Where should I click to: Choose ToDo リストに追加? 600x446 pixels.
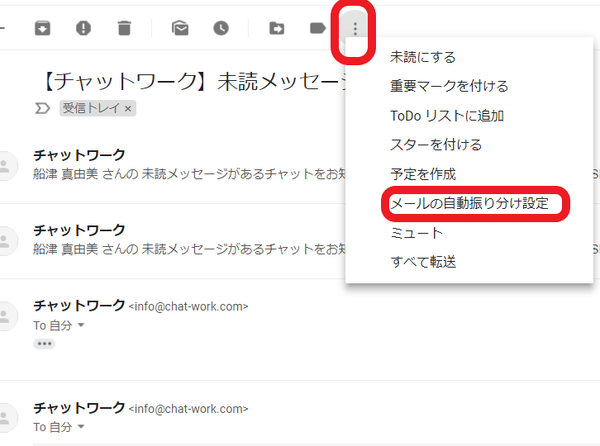(x=447, y=116)
